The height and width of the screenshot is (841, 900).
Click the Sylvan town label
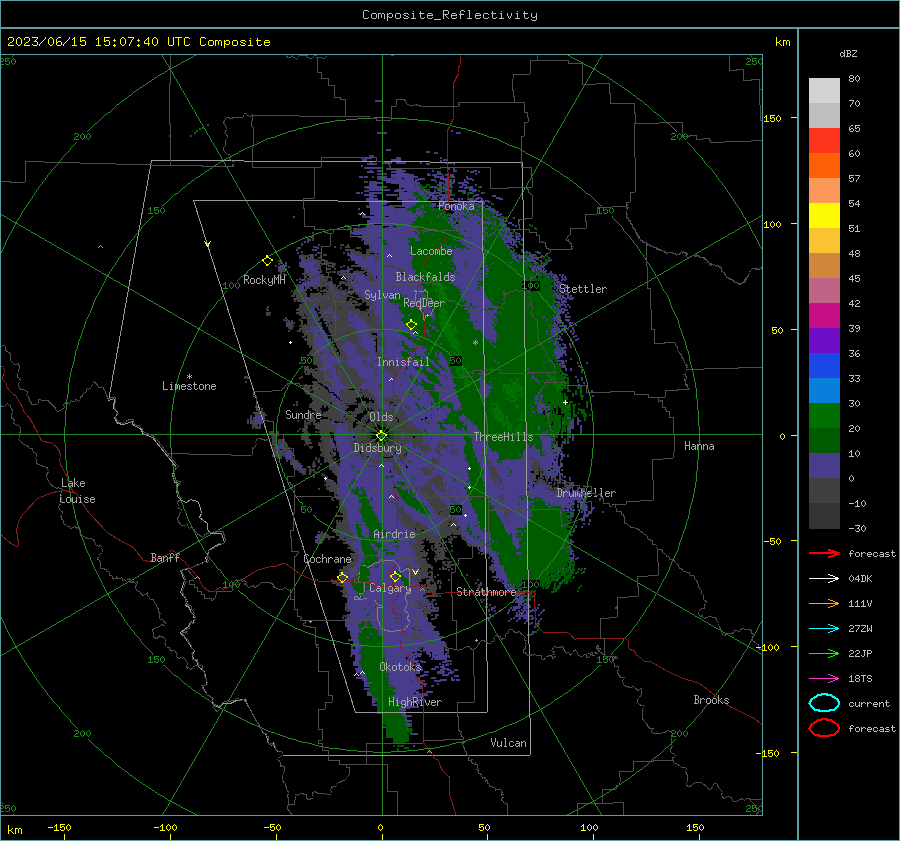click(382, 295)
